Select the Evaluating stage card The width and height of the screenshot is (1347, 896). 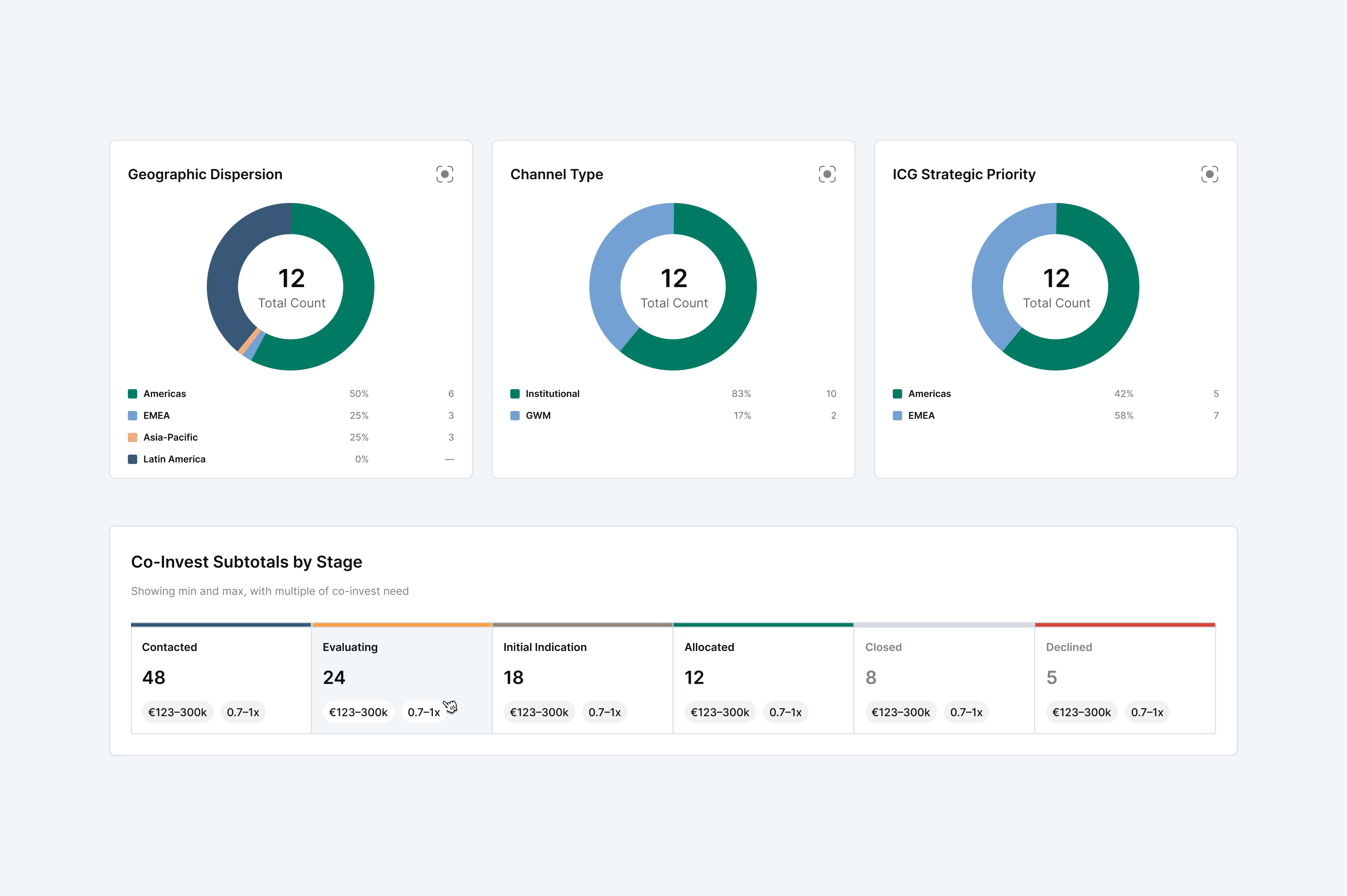coord(402,678)
